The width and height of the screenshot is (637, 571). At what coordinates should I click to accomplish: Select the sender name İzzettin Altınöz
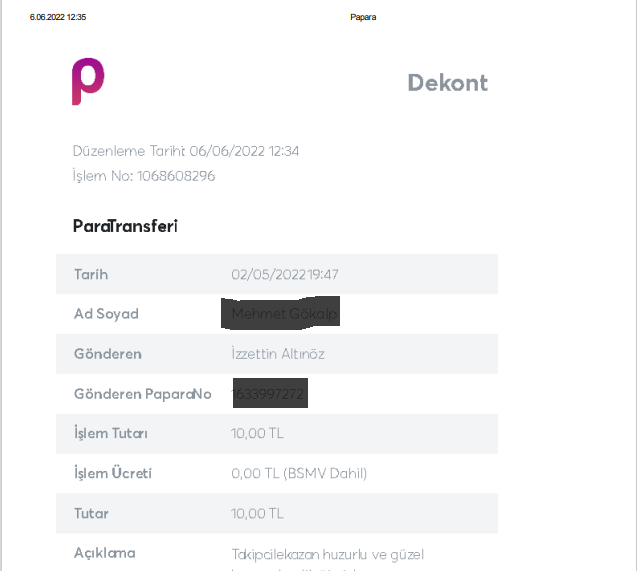tap(278, 354)
